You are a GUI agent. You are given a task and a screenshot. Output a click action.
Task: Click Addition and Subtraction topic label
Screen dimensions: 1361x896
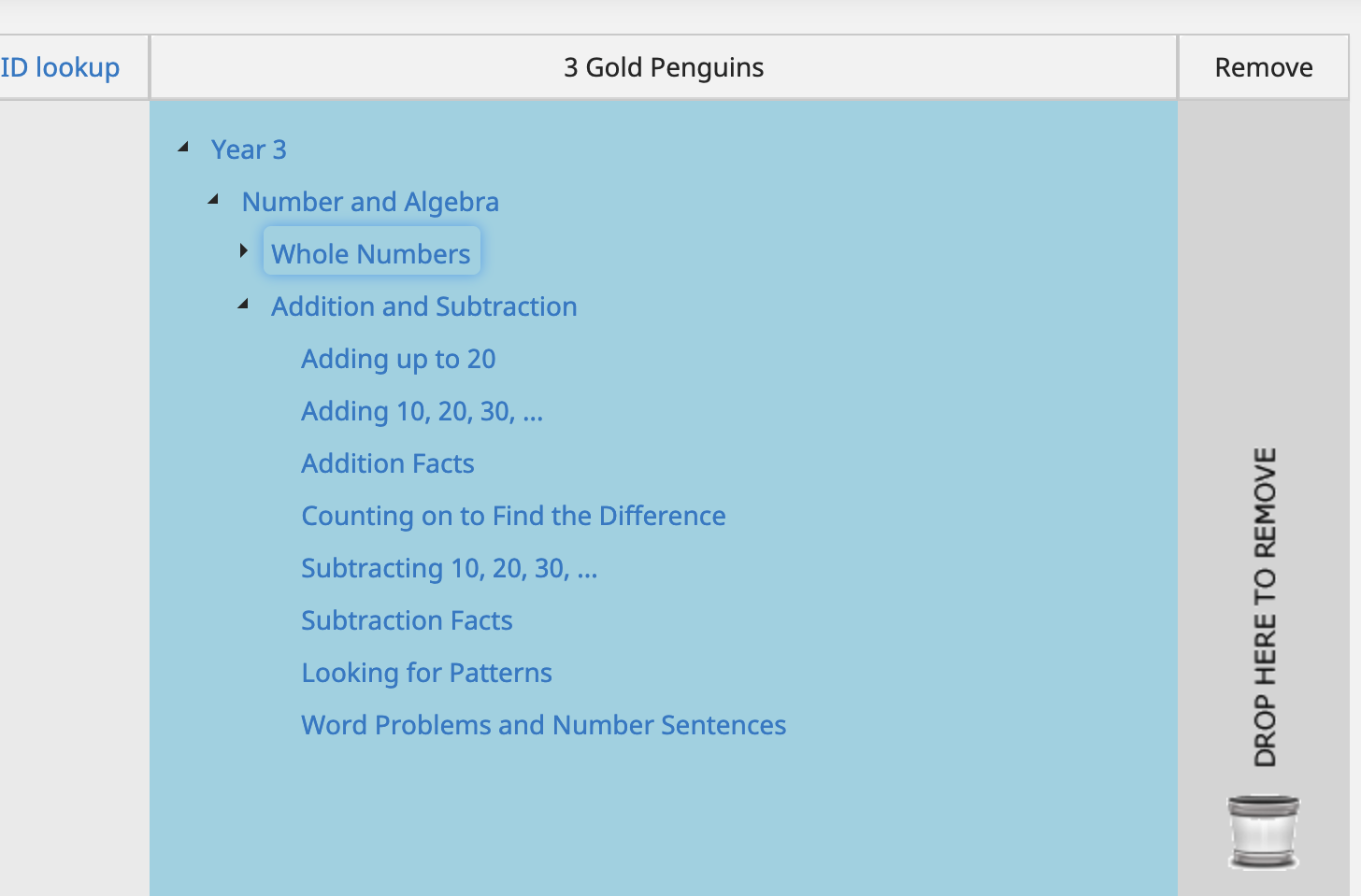pyautogui.click(x=424, y=306)
